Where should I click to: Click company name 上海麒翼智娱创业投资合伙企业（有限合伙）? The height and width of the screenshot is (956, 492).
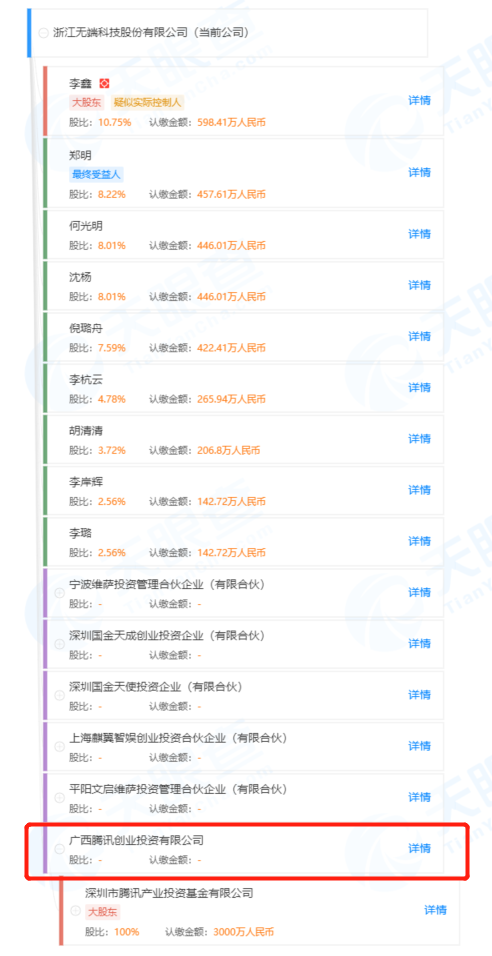(179, 738)
